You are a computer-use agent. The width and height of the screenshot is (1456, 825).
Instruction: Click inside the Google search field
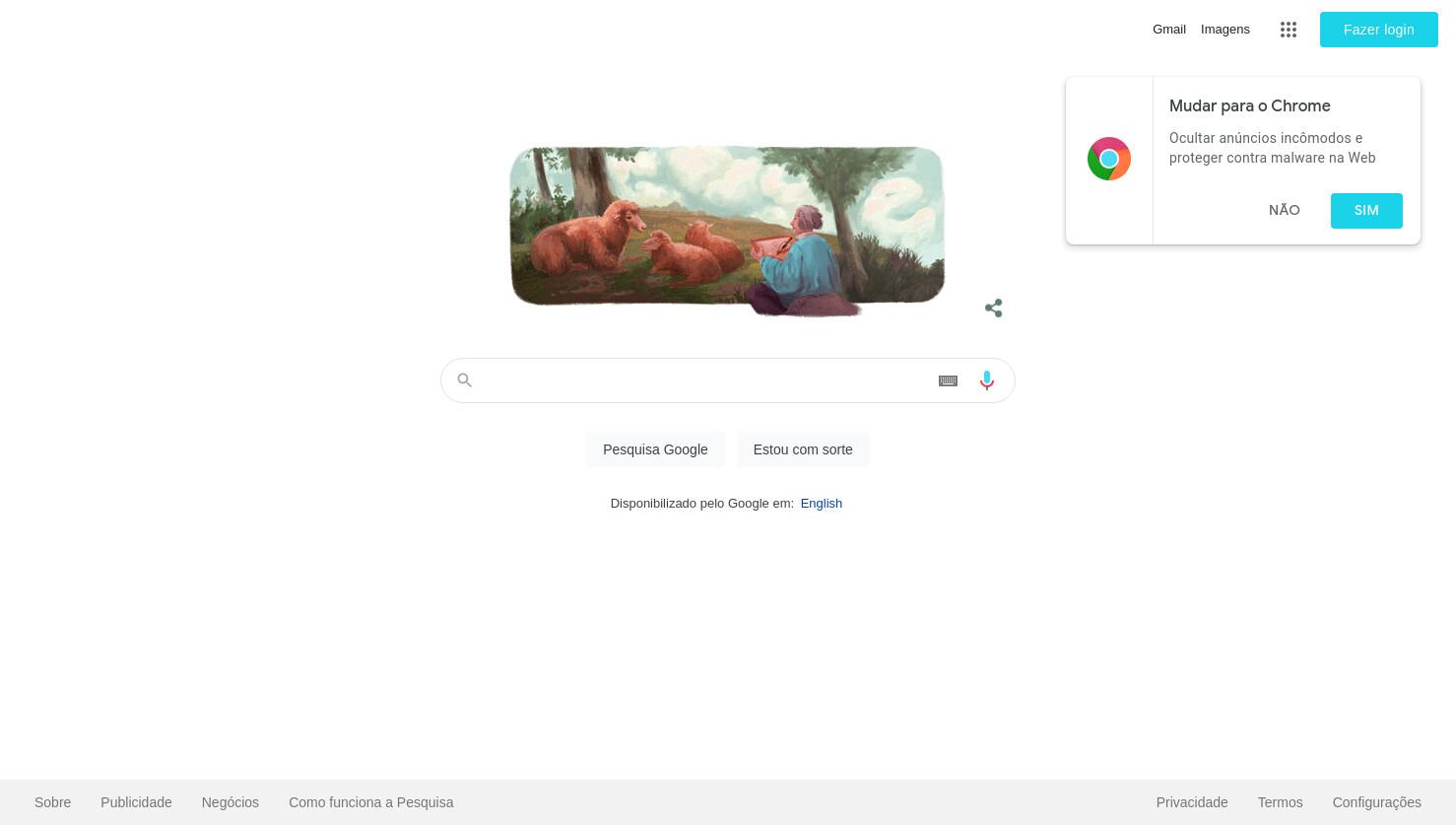(704, 380)
